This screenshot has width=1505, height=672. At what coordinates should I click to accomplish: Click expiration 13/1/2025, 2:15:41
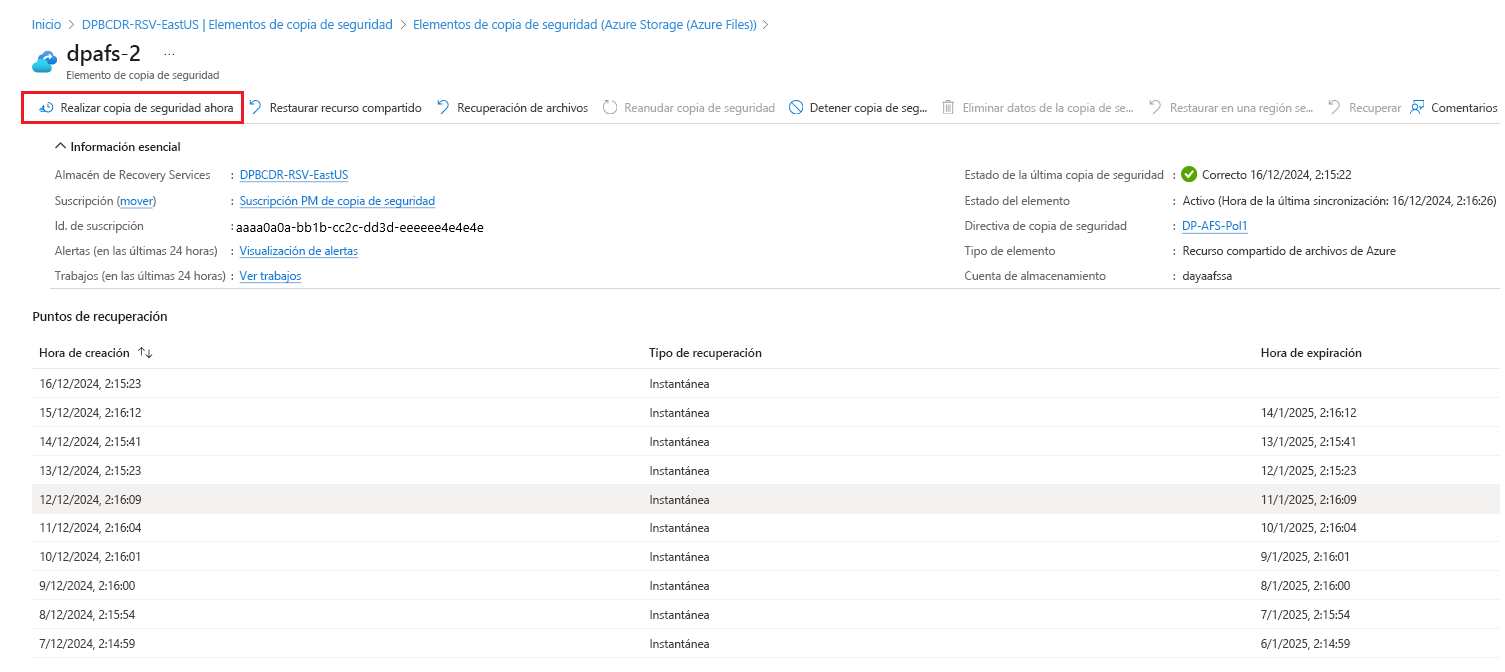tap(1308, 441)
